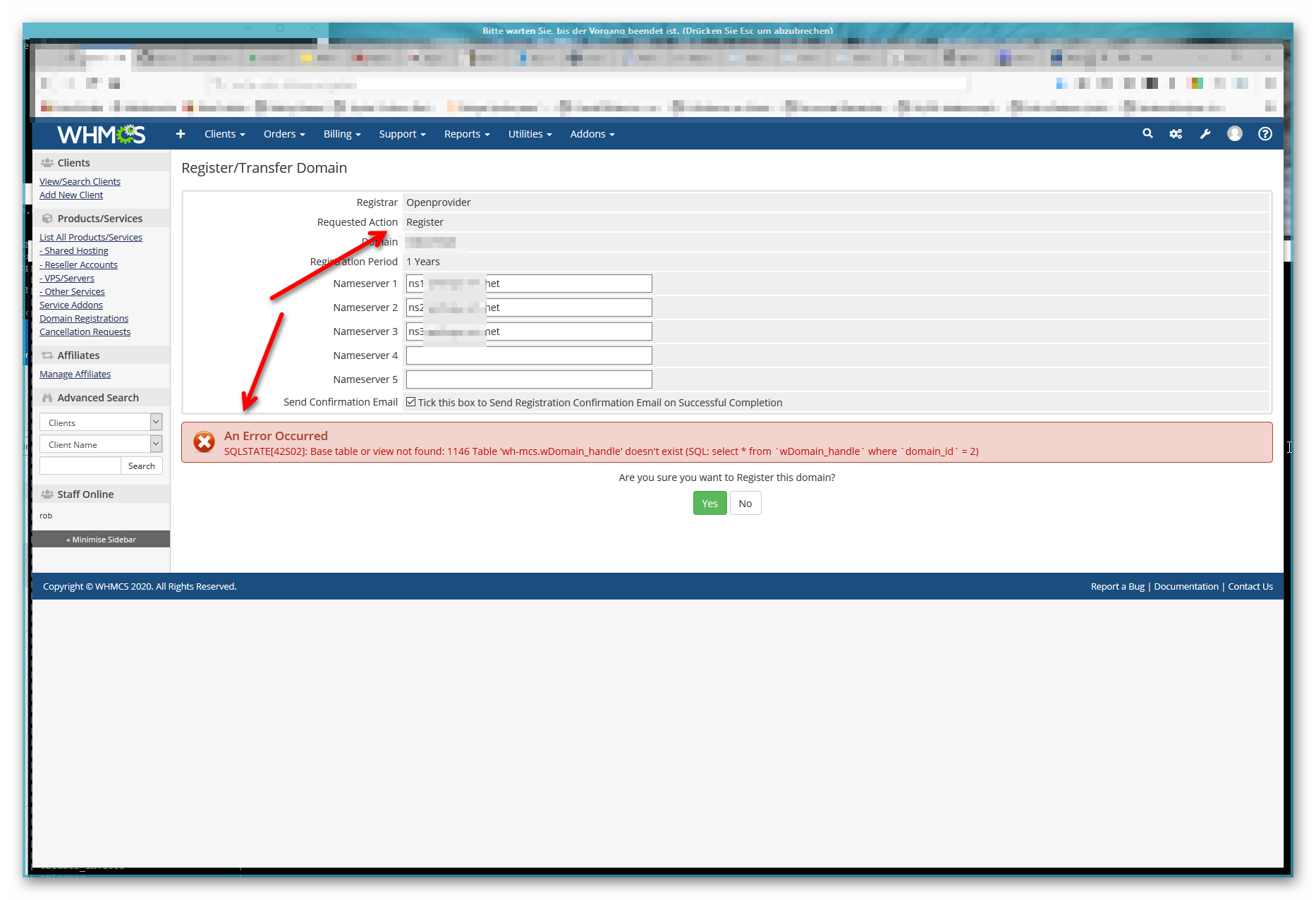Viewport: 1316px width, 900px height.
Task: Open the admin search magnifier icon
Action: [1147, 133]
